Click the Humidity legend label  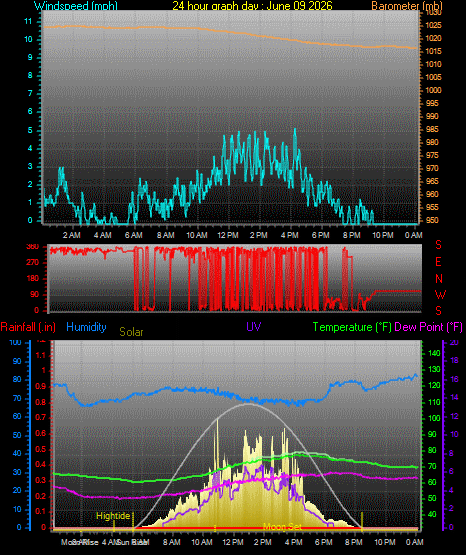pos(86,327)
